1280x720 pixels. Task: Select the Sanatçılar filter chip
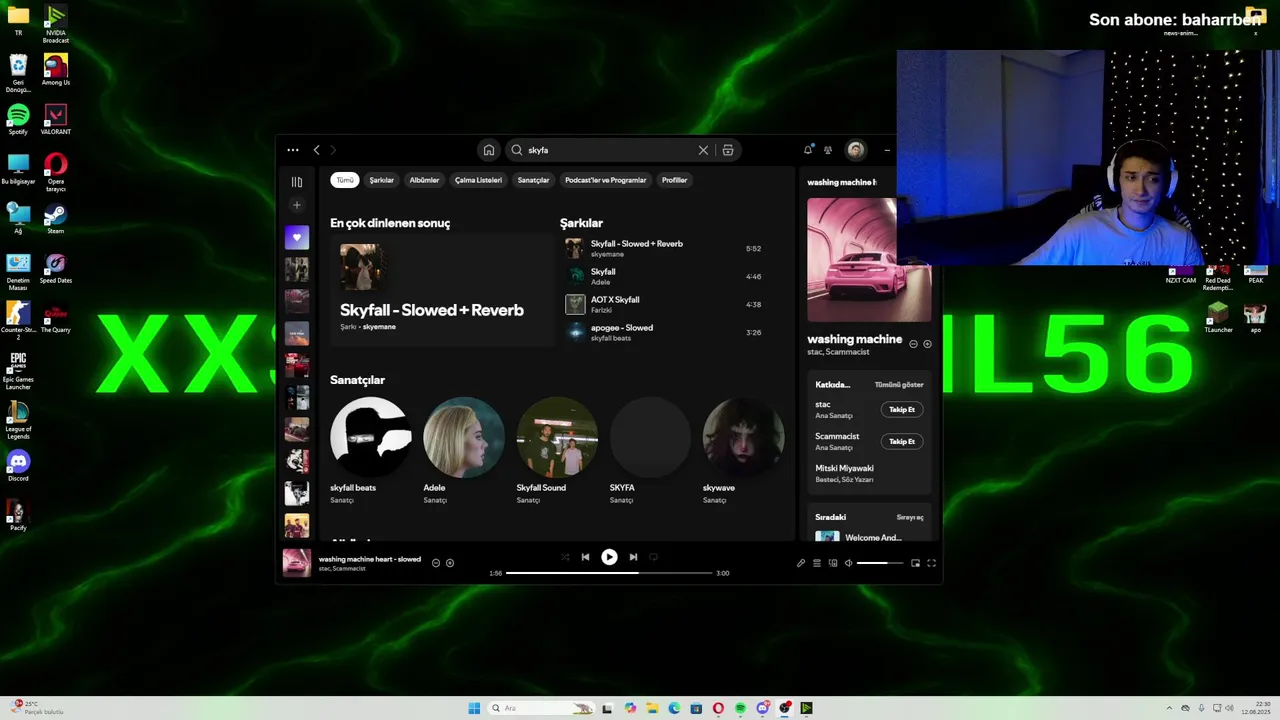(533, 180)
